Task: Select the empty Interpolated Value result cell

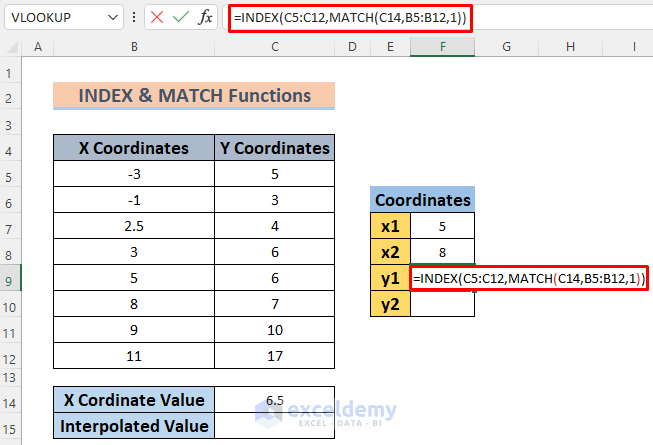Action: point(274,427)
